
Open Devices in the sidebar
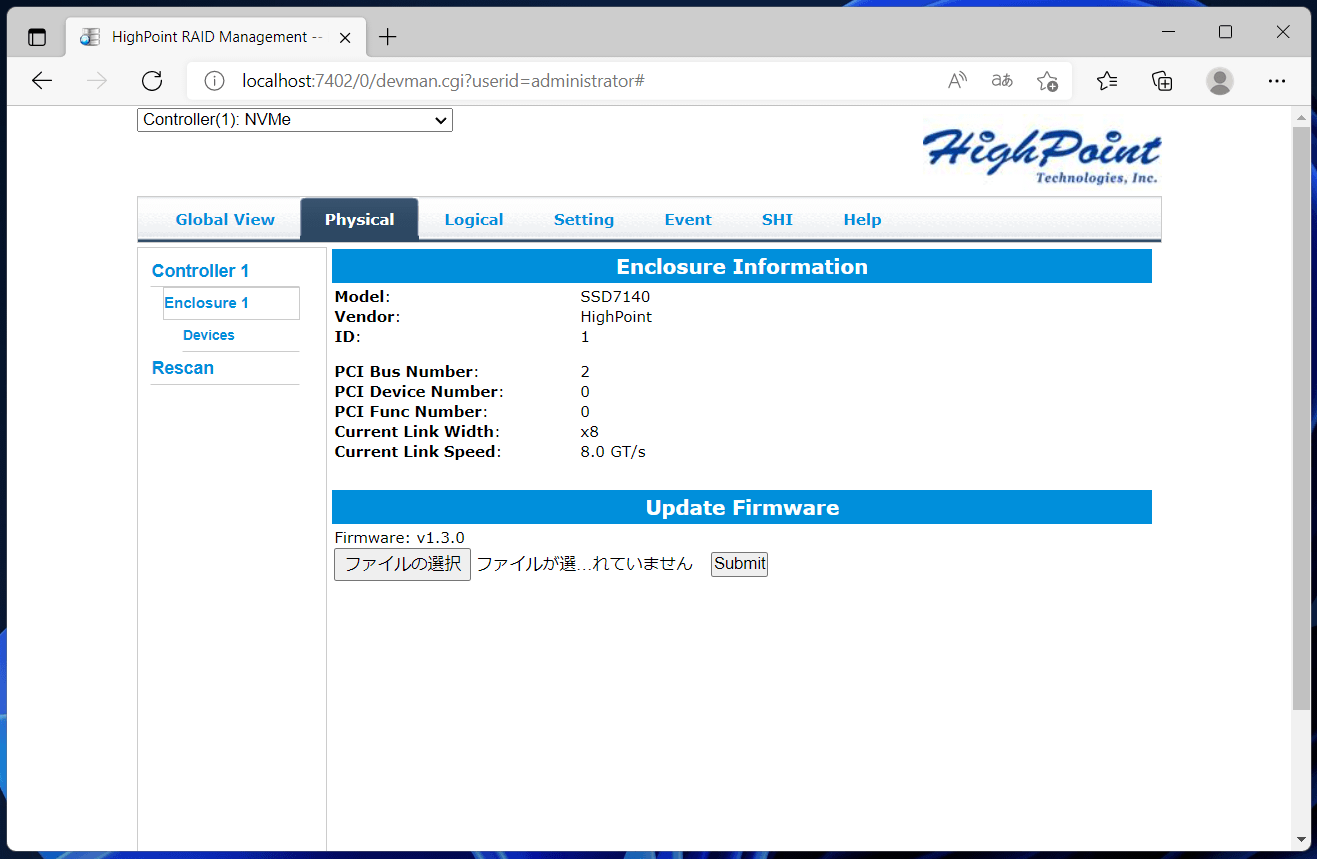[x=209, y=335]
